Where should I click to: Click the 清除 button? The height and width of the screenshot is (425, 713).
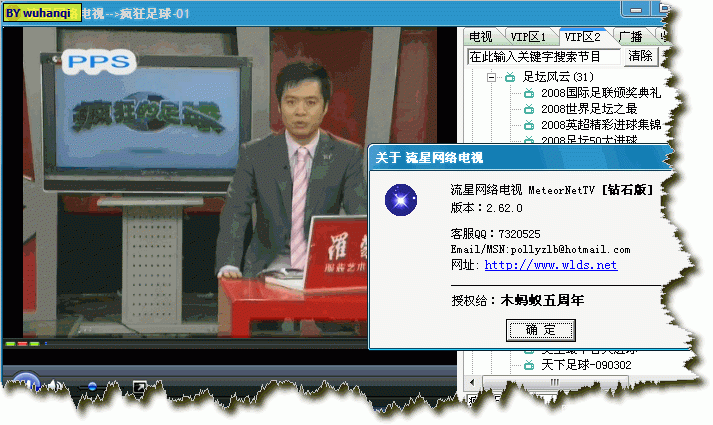640,56
